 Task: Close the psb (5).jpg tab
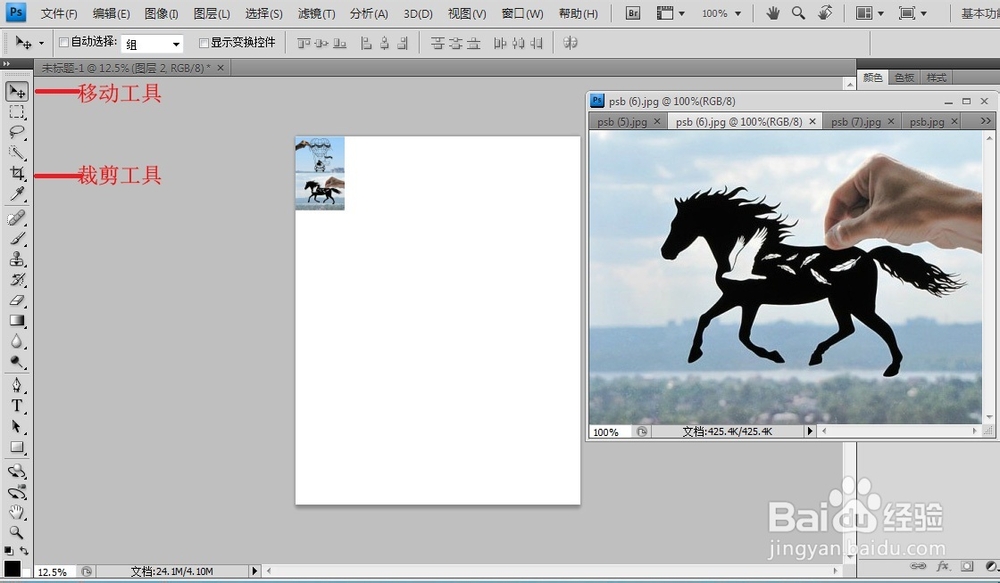click(657, 121)
